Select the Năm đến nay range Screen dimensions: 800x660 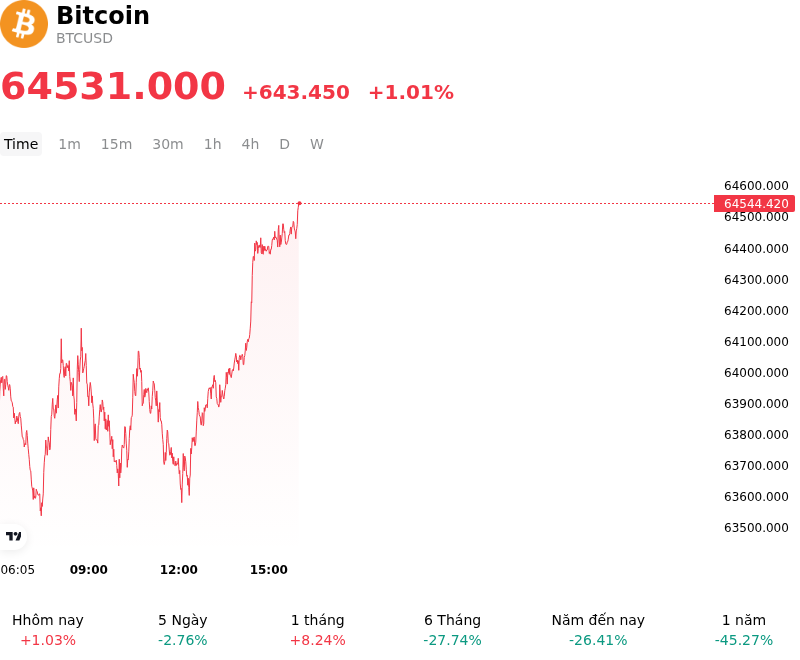pos(598,630)
